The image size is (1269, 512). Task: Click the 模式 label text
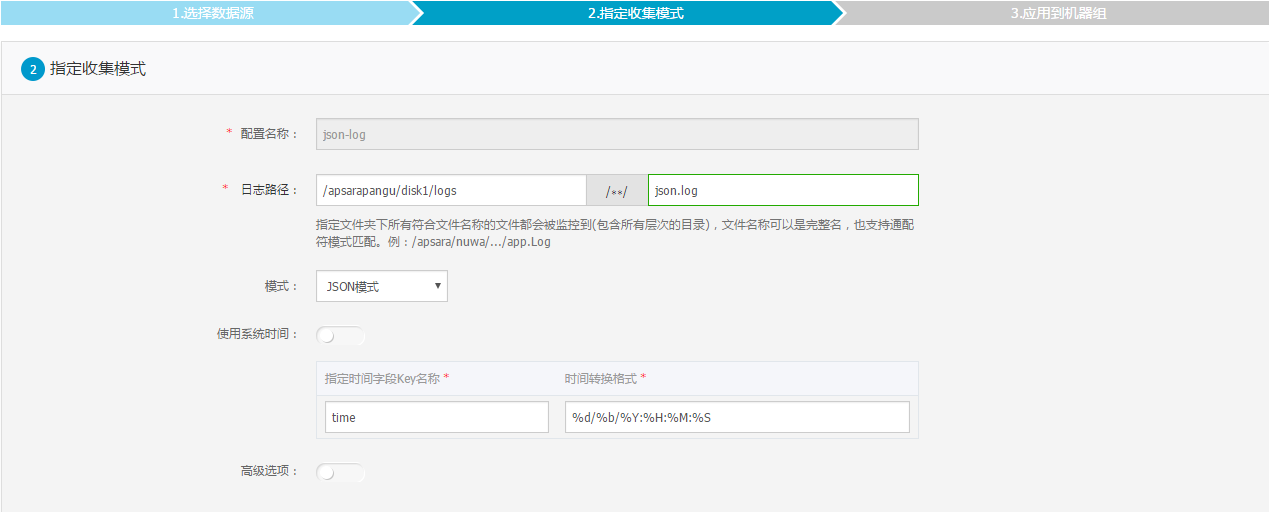tap(281, 286)
